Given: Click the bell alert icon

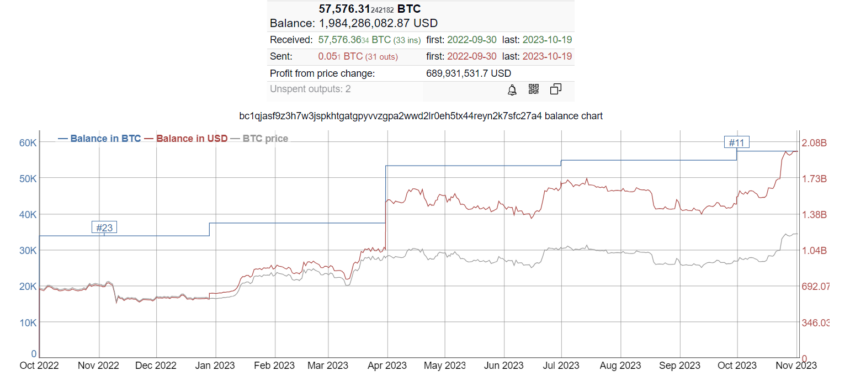Looking at the screenshot, I should 512,90.
